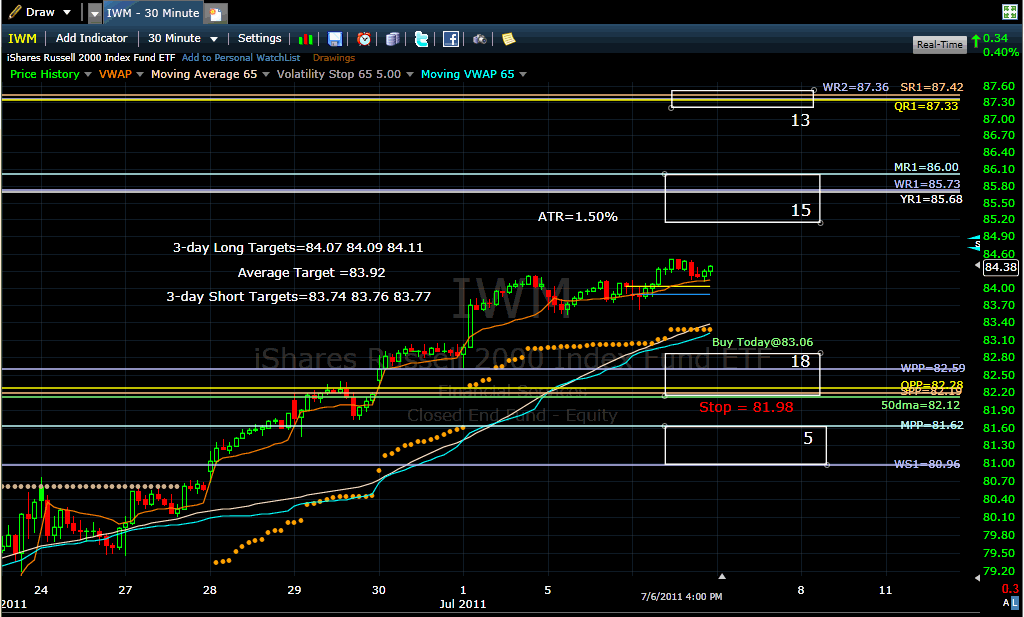Open the Volatility Stop 65 5.00 dropdown
1024x617 pixels.
tap(410, 74)
